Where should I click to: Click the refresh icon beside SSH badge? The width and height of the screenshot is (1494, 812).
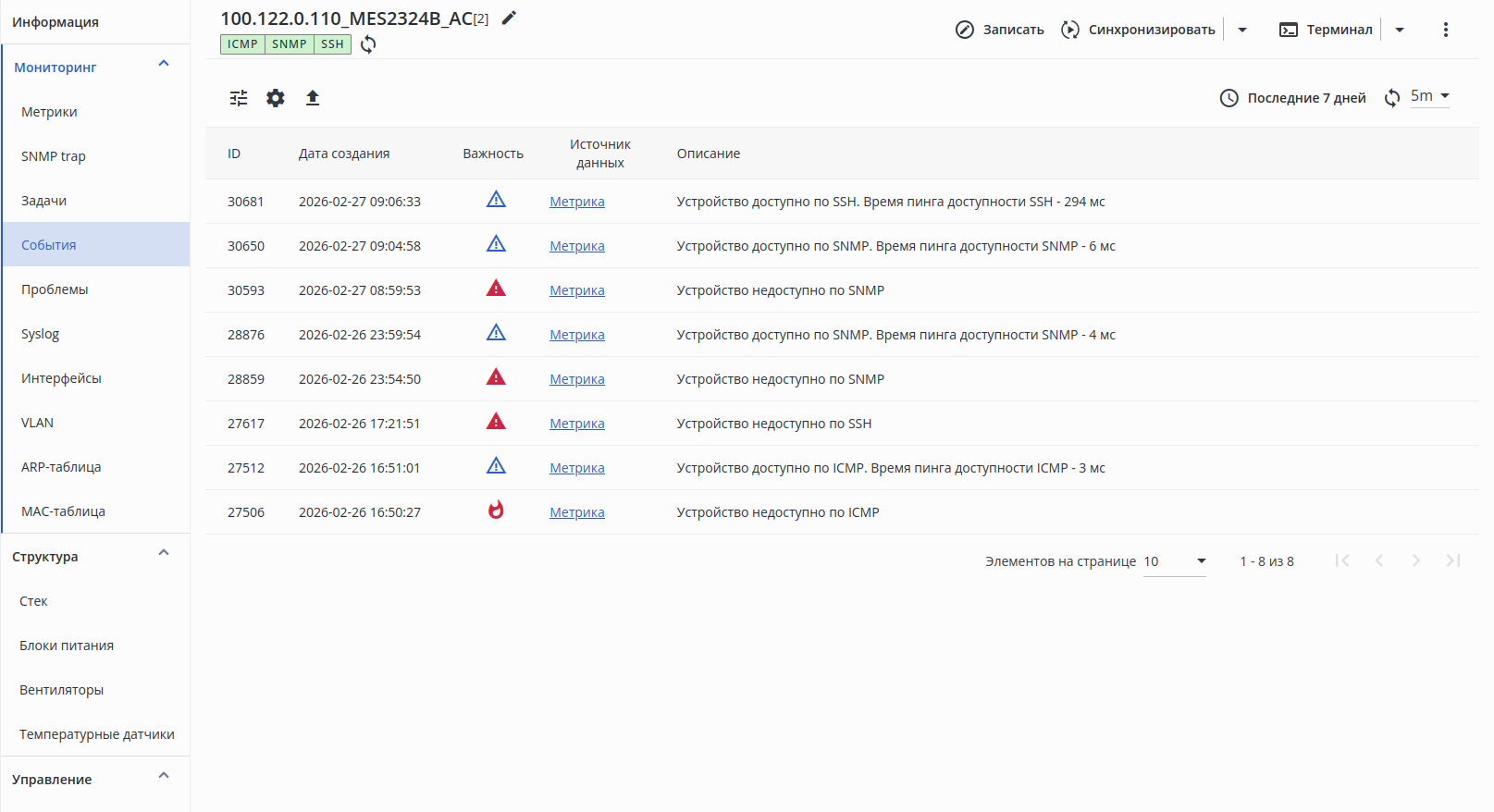click(368, 44)
